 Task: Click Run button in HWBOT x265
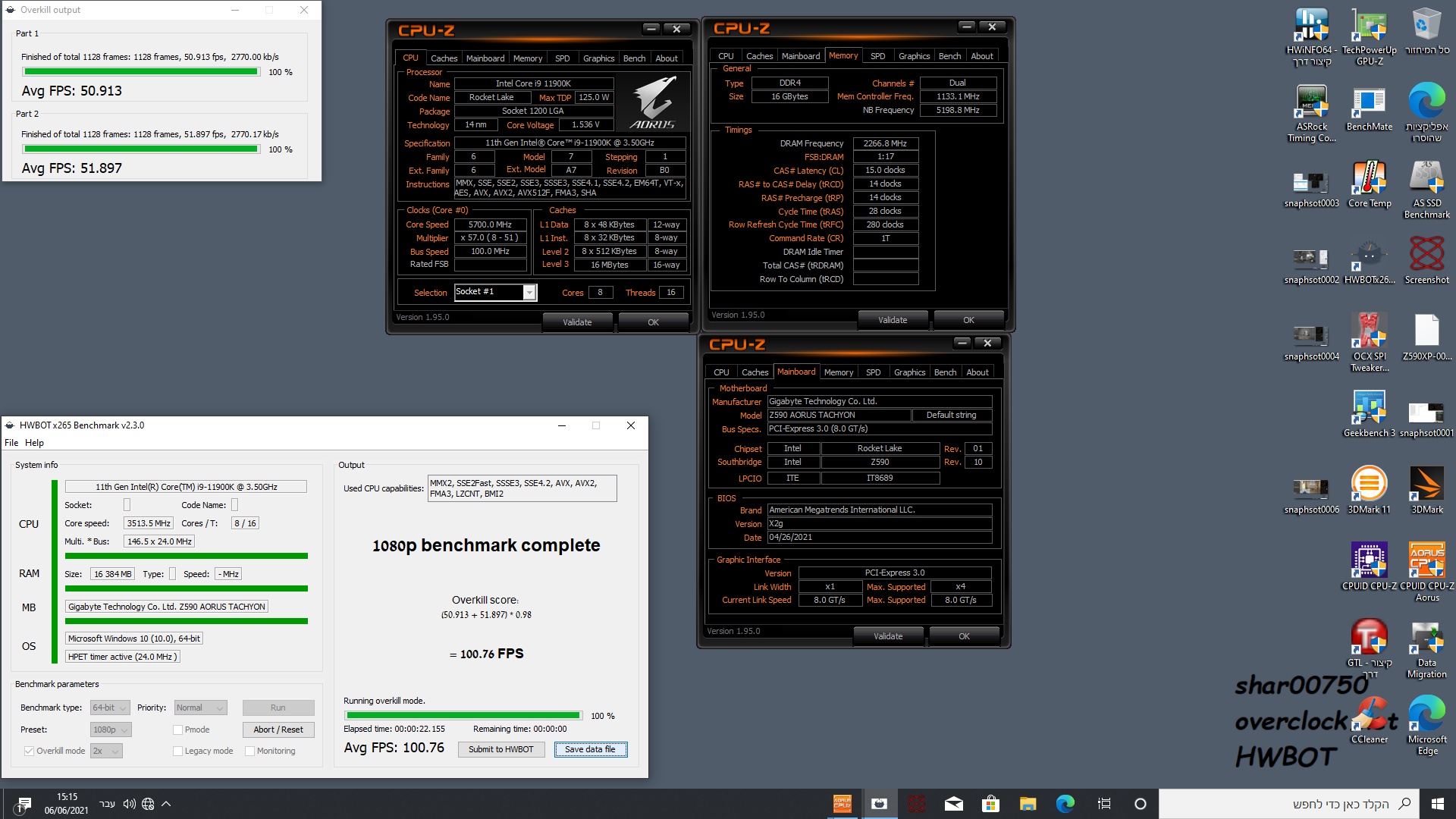click(278, 708)
